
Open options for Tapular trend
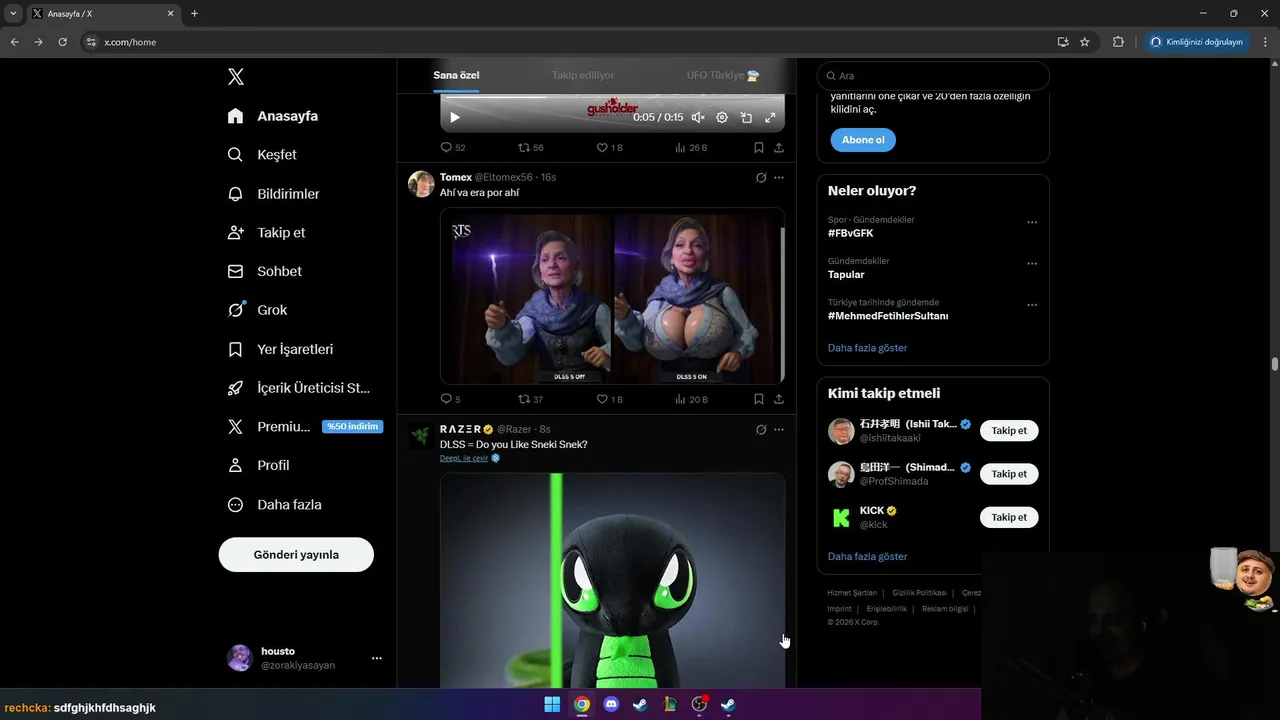(x=1032, y=264)
